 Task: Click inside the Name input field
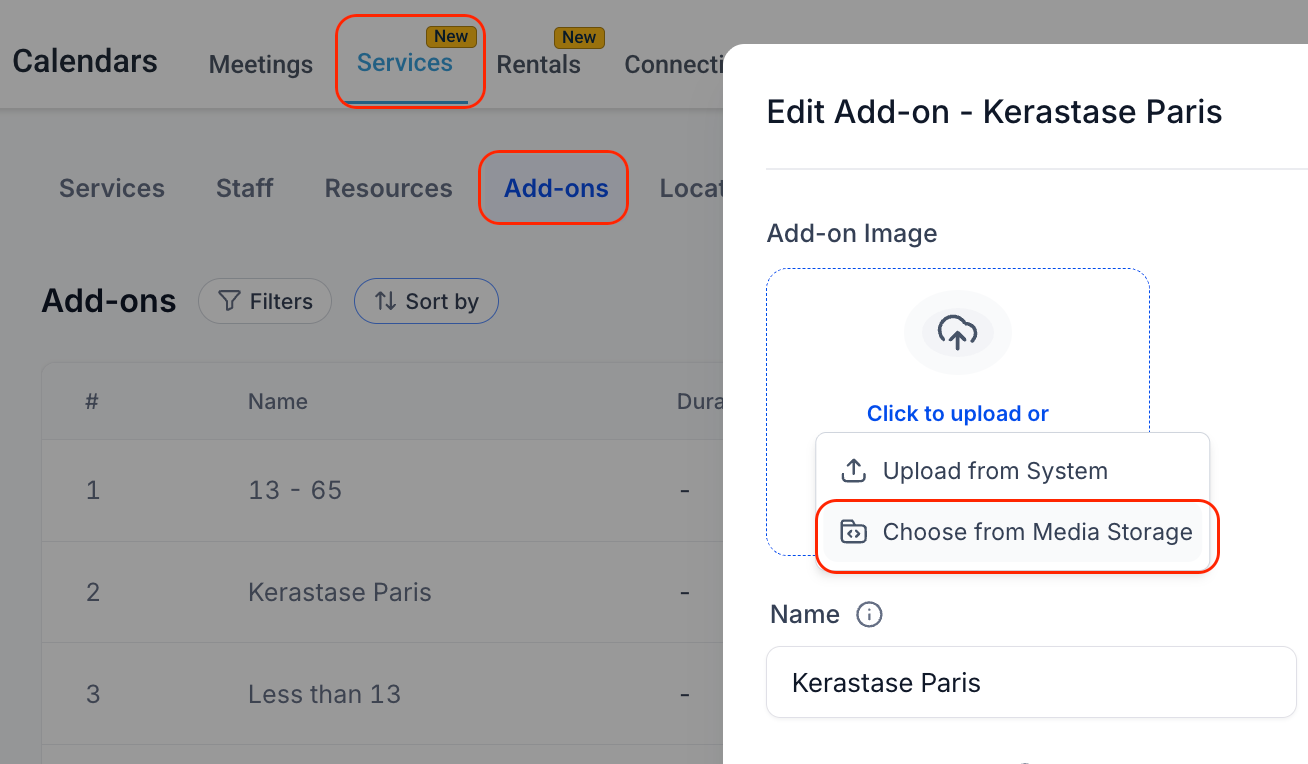(1031, 682)
